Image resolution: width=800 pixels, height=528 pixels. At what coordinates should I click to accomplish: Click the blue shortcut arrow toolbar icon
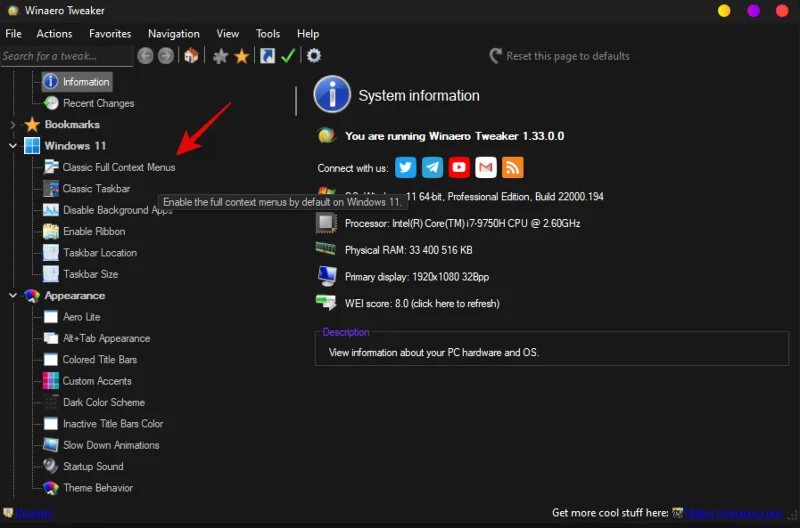pos(267,56)
